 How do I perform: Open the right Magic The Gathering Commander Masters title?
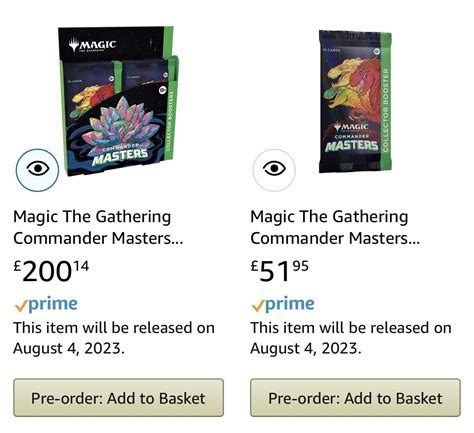335,227
